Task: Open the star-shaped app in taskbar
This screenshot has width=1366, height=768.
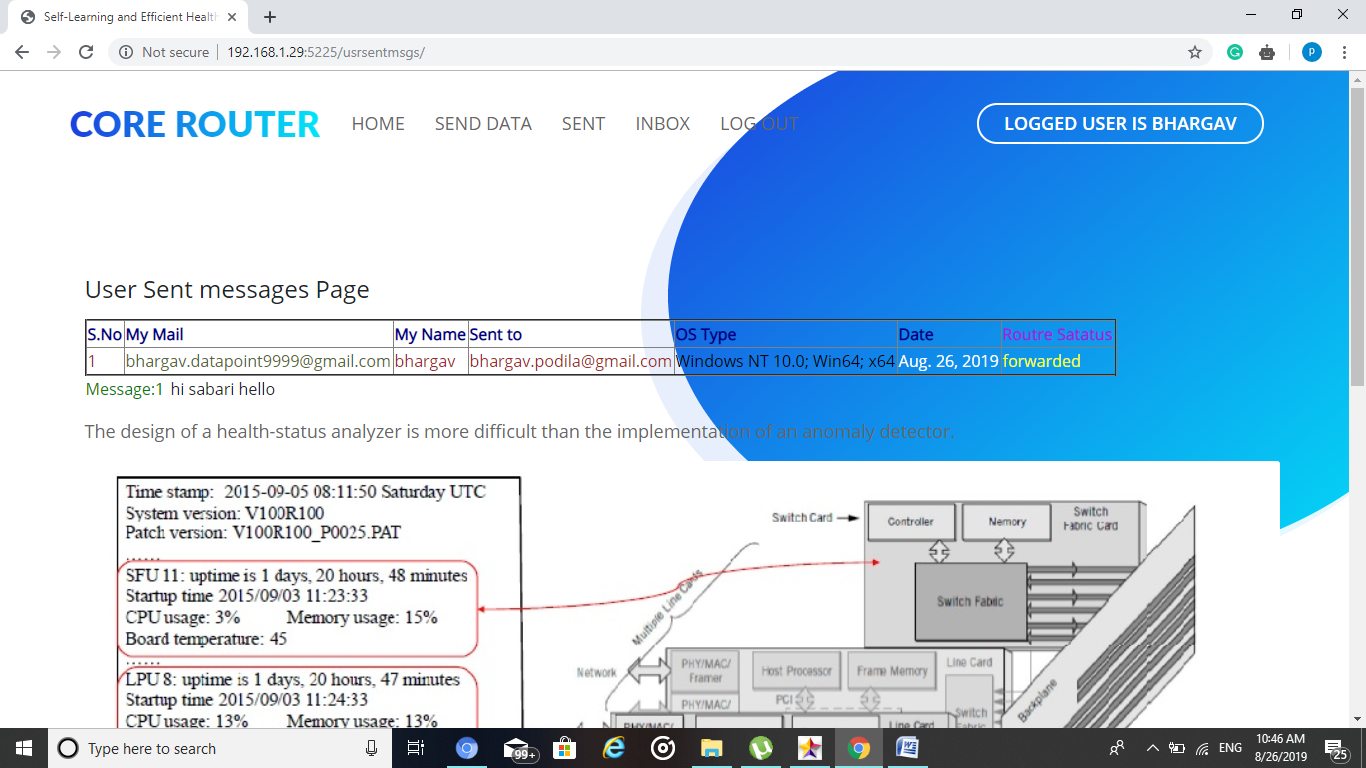Action: (x=809, y=748)
